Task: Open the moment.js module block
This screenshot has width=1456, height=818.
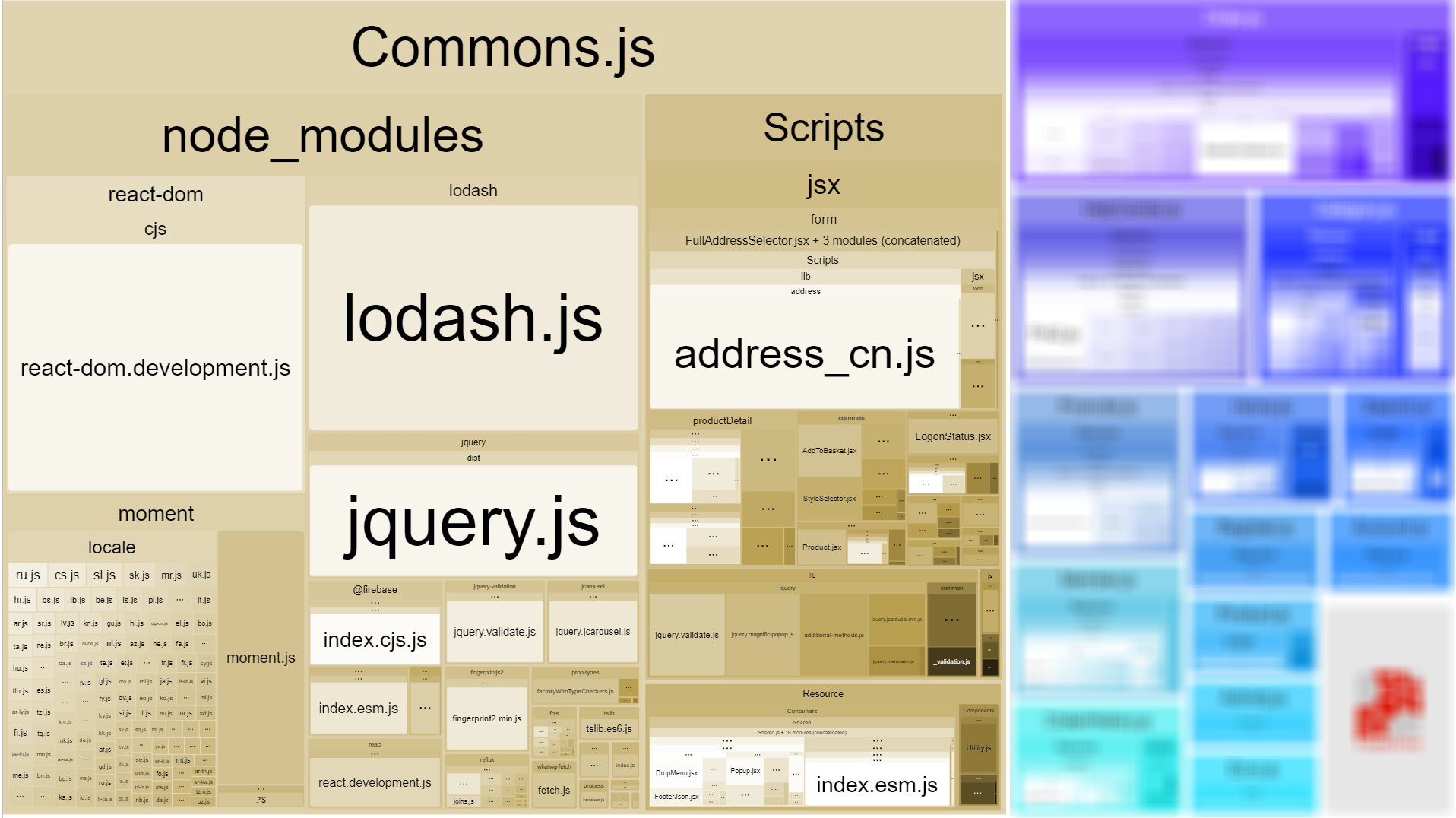Action: 261,658
